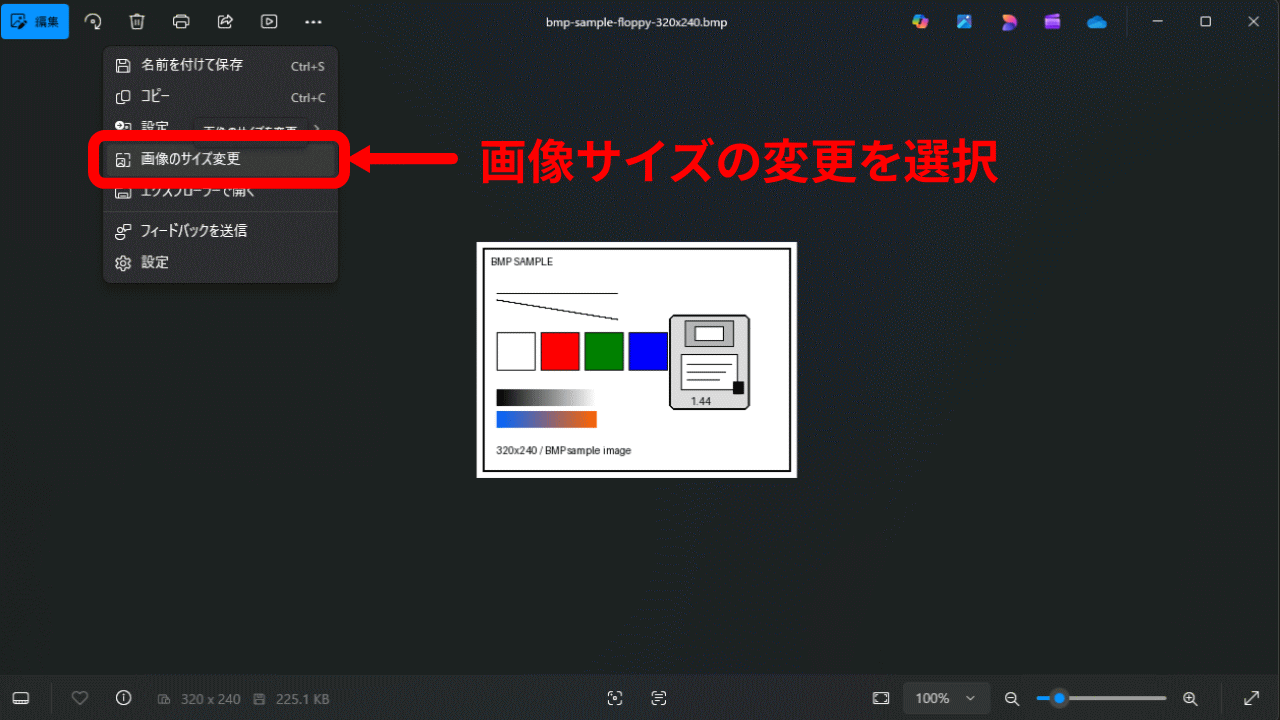Start the slideshow via the play icon
Viewport: 1280px width, 720px height.
tap(268, 21)
